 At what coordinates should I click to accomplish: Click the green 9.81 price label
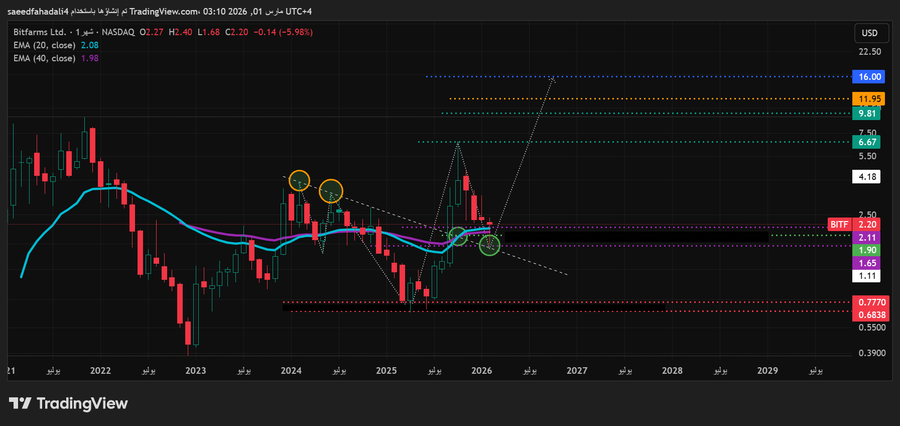(x=867, y=114)
